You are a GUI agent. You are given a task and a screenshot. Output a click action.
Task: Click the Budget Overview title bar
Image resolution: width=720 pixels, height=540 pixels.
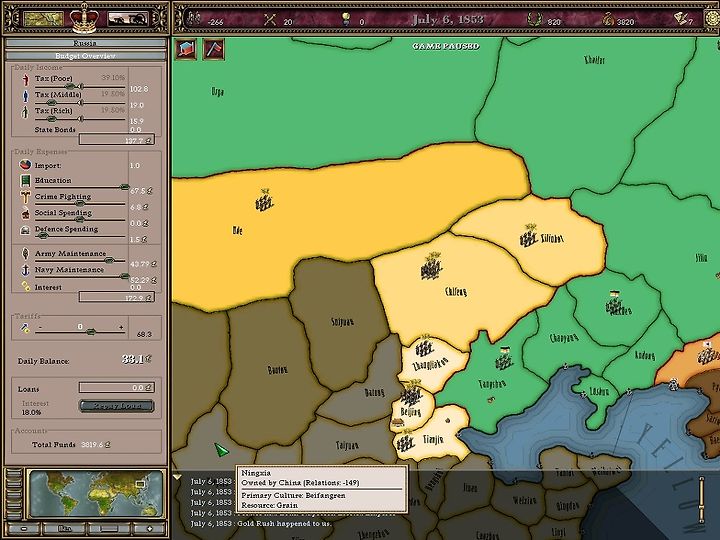[85, 56]
